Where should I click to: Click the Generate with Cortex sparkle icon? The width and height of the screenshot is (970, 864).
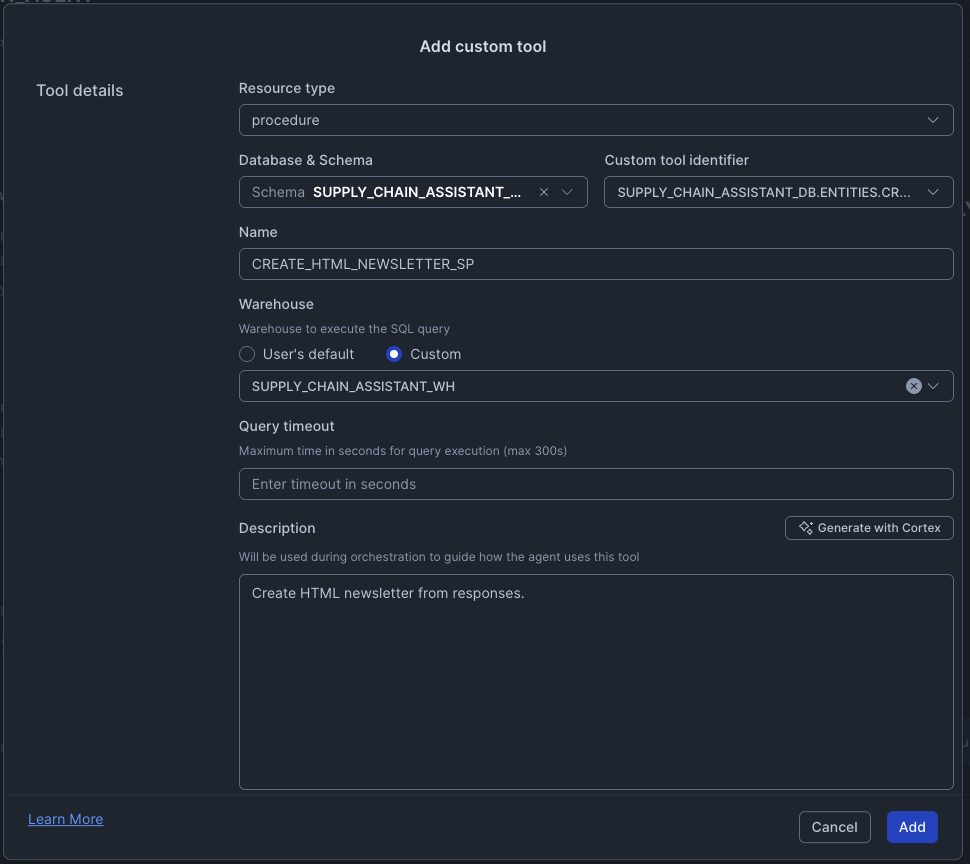coord(805,528)
